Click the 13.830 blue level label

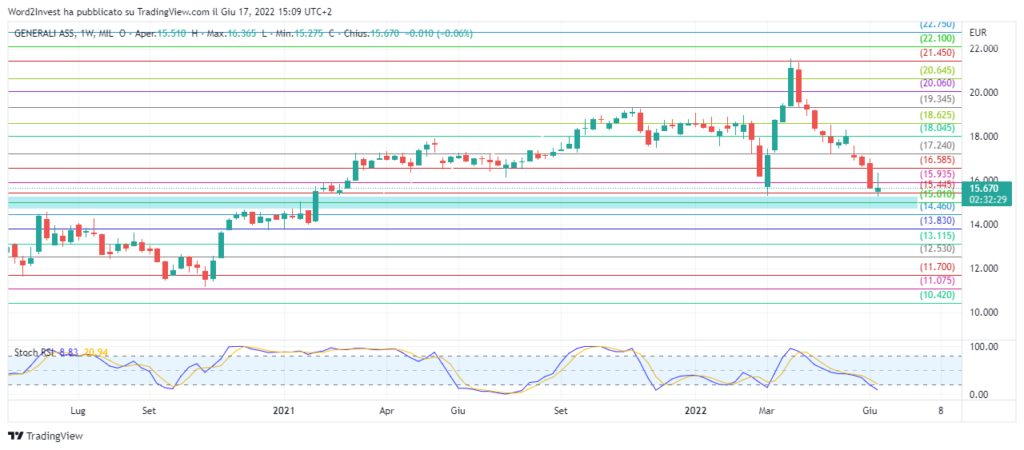(x=937, y=220)
